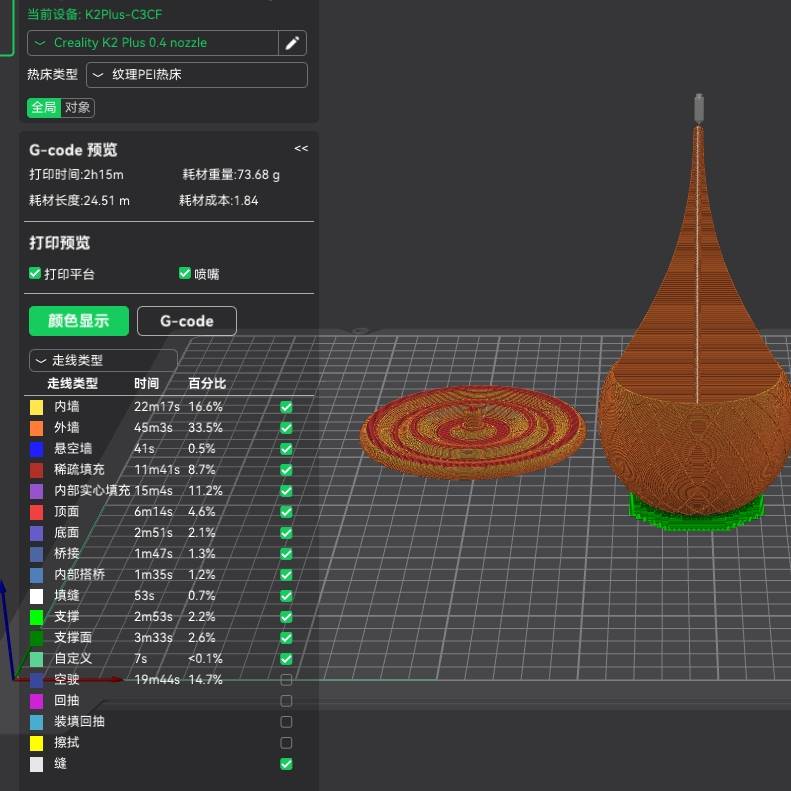Click the 打印时间:2h15m value

tap(76, 175)
